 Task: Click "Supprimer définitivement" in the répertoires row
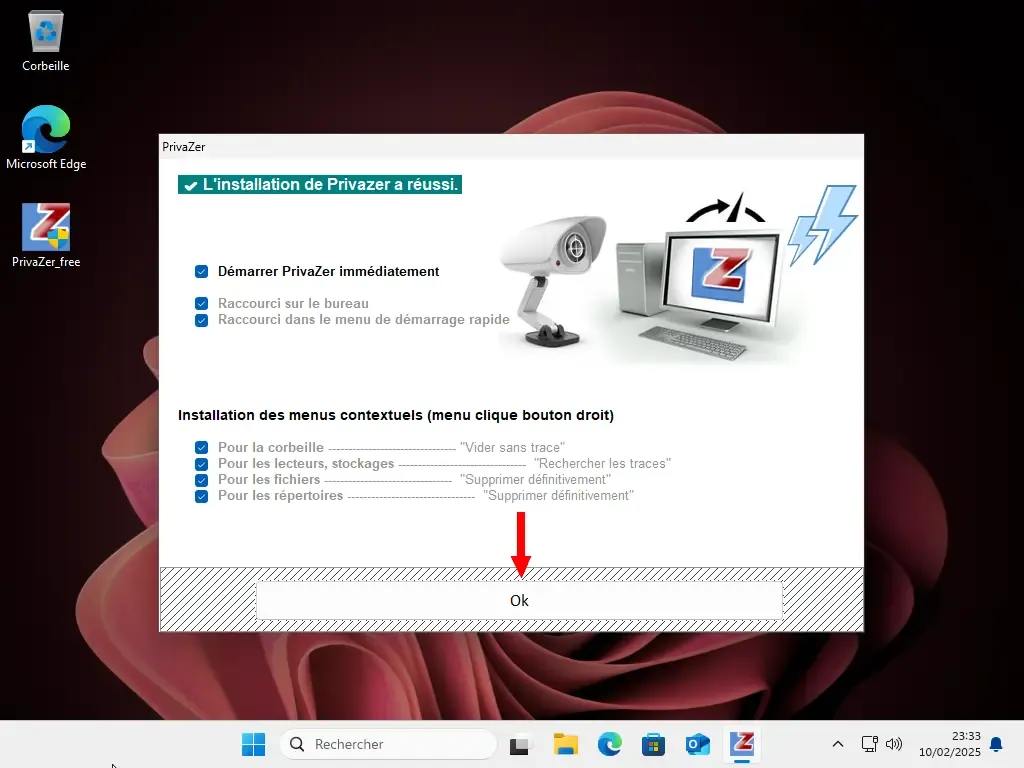pyautogui.click(x=558, y=496)
